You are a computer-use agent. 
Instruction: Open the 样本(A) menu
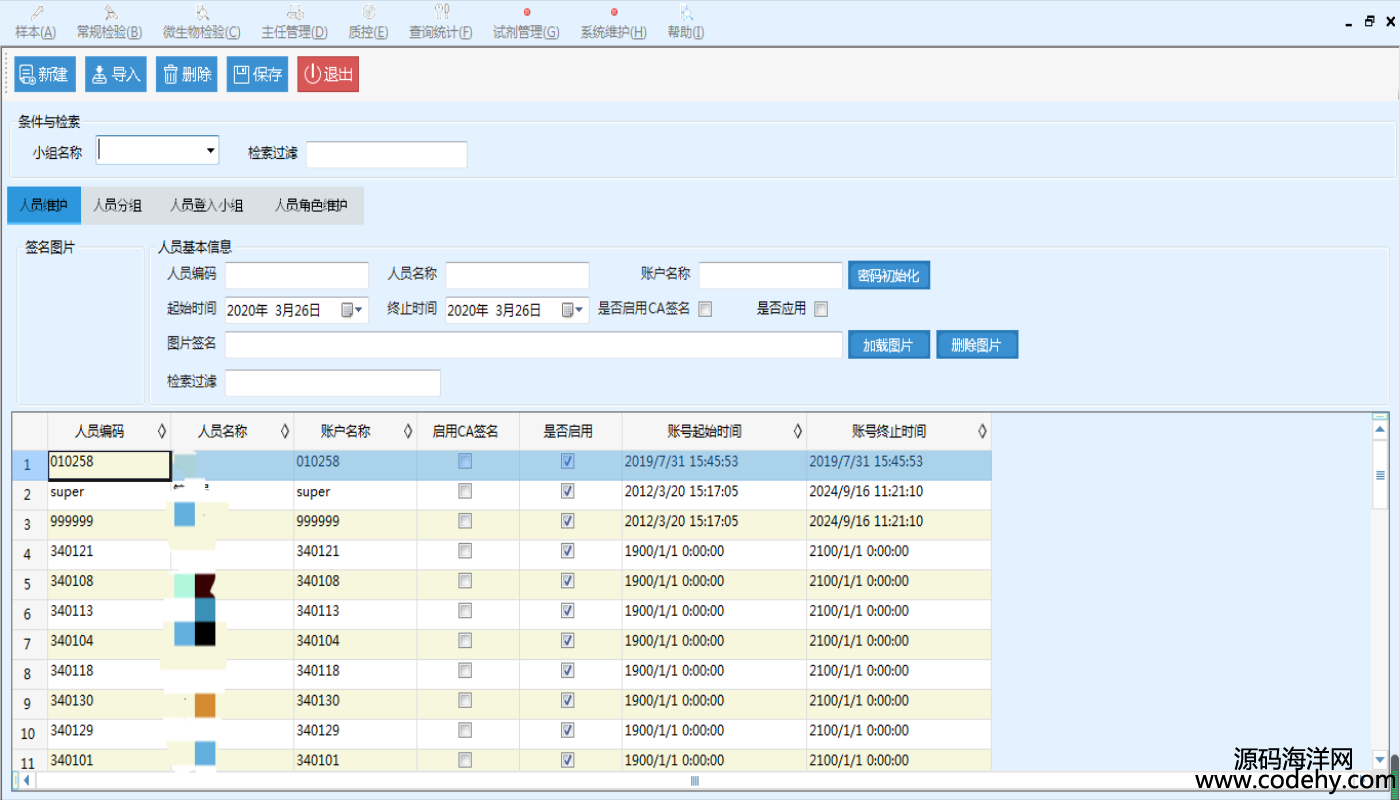pyautogui.click(x=36, y=23)
